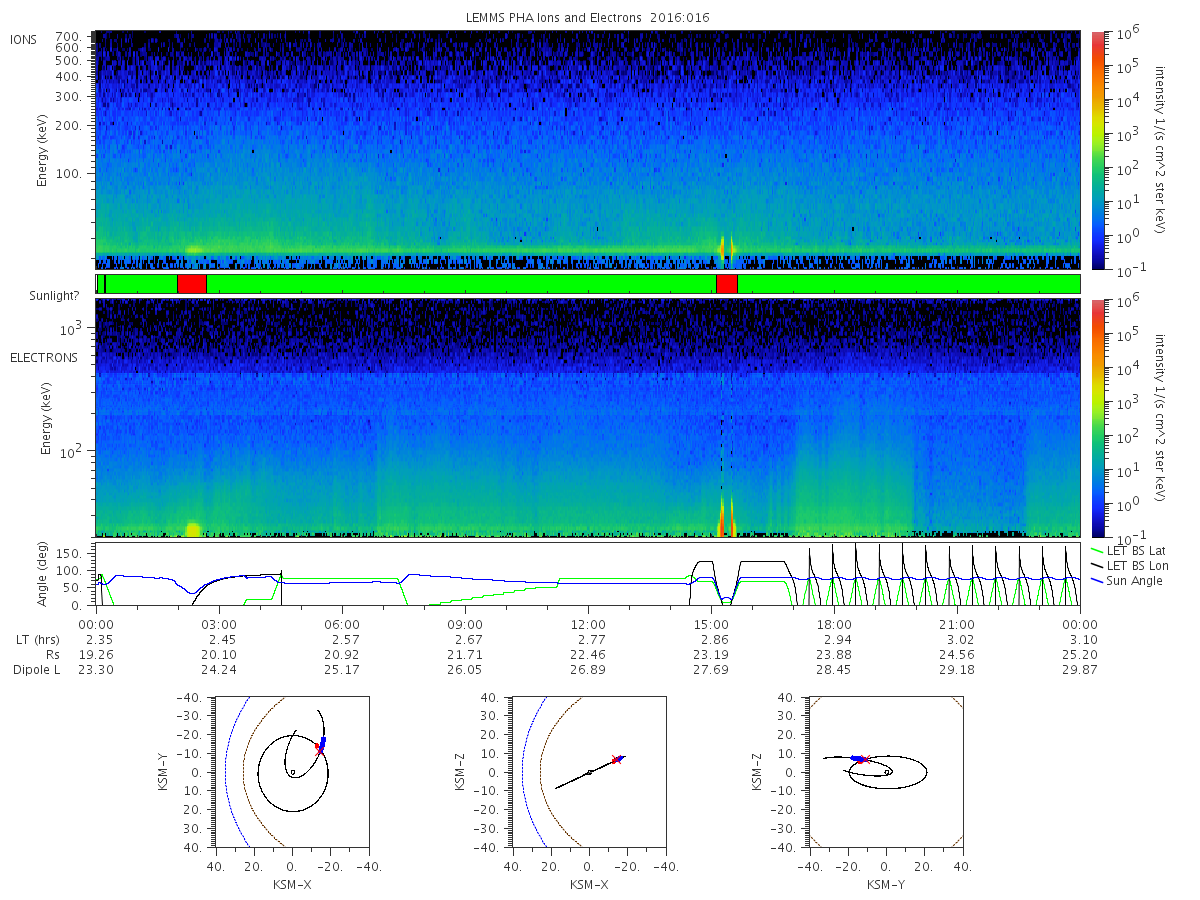Click the 06:00 time tick label
The width and height of the screenshot is (1200, 900).
point(342,623)
